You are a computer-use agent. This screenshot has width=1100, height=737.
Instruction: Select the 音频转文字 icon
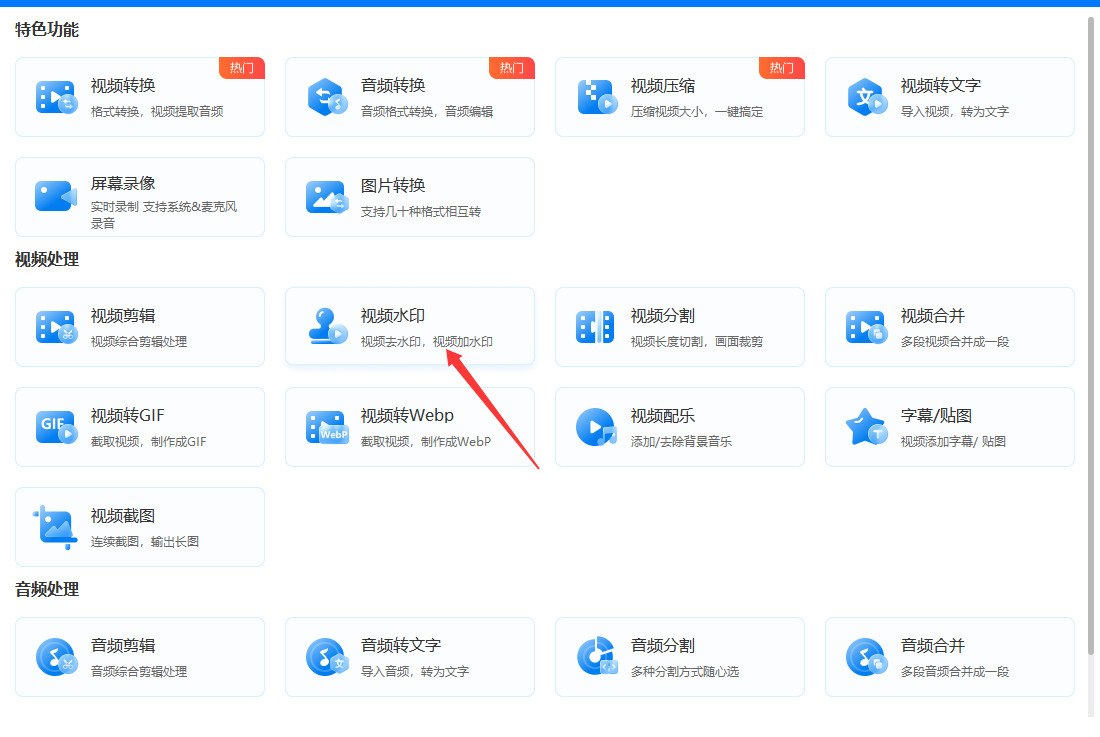click(327, 657)
